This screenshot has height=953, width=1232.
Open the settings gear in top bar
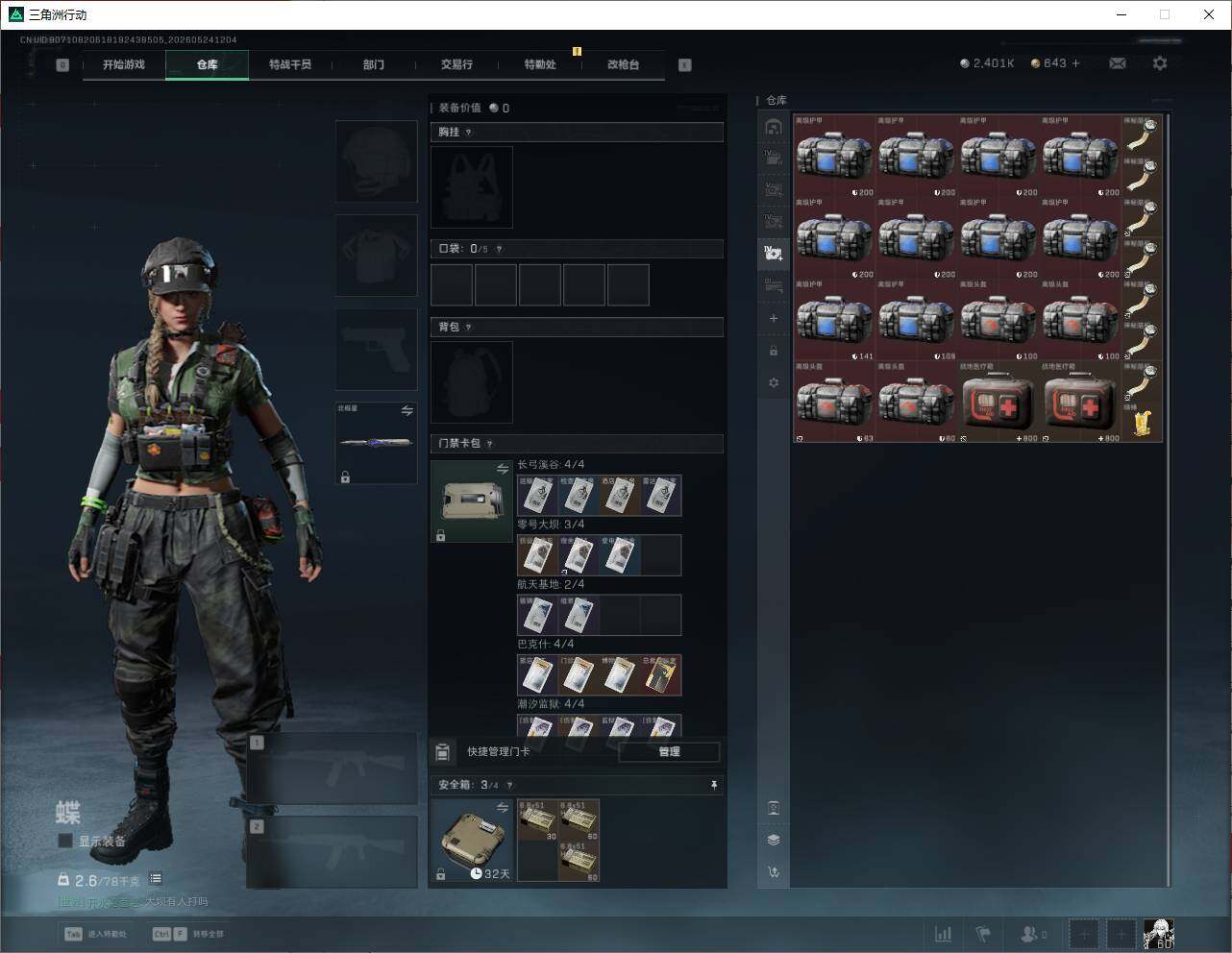coord(1160,63)
